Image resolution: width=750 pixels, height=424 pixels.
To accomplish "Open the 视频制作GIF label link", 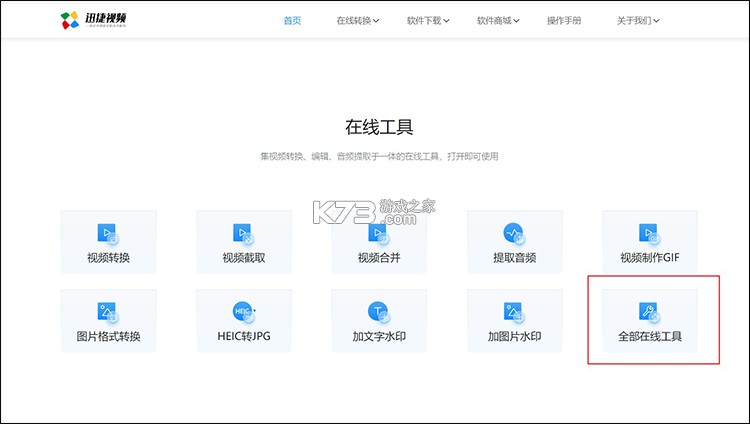I will coord(650,258).
